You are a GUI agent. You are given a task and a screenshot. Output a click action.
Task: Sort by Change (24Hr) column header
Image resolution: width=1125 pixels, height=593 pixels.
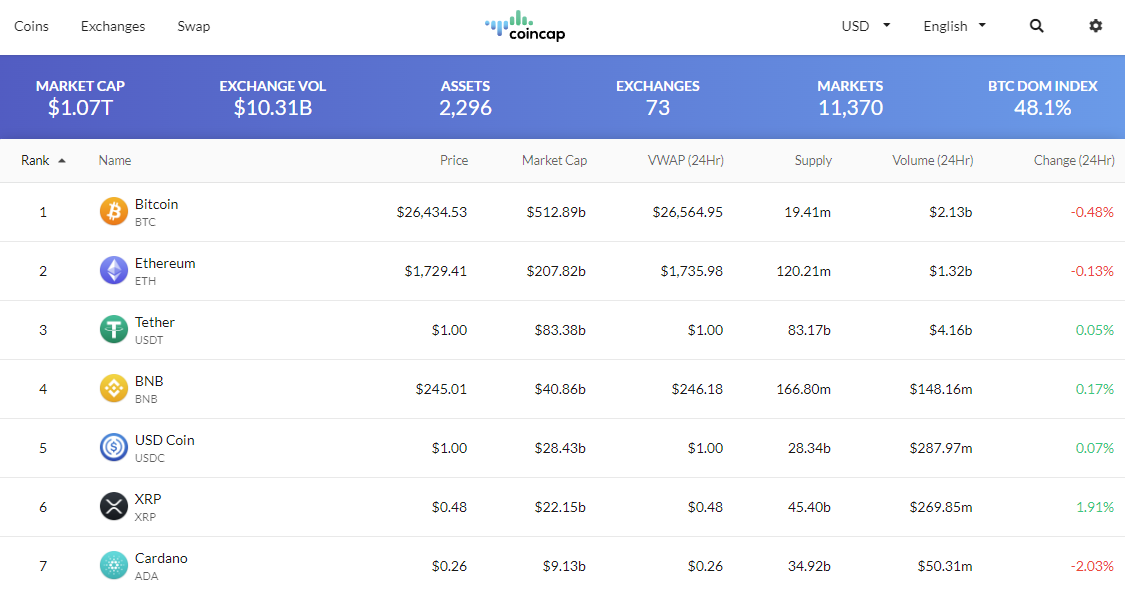(1073, 161)
